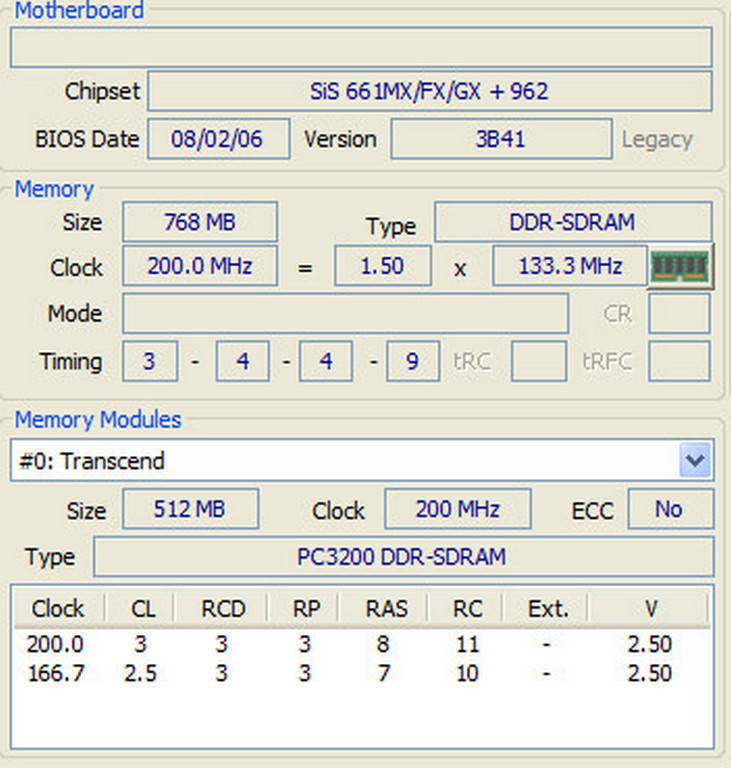Open the memory module dropdown arrow

click(x=694, y=461)
